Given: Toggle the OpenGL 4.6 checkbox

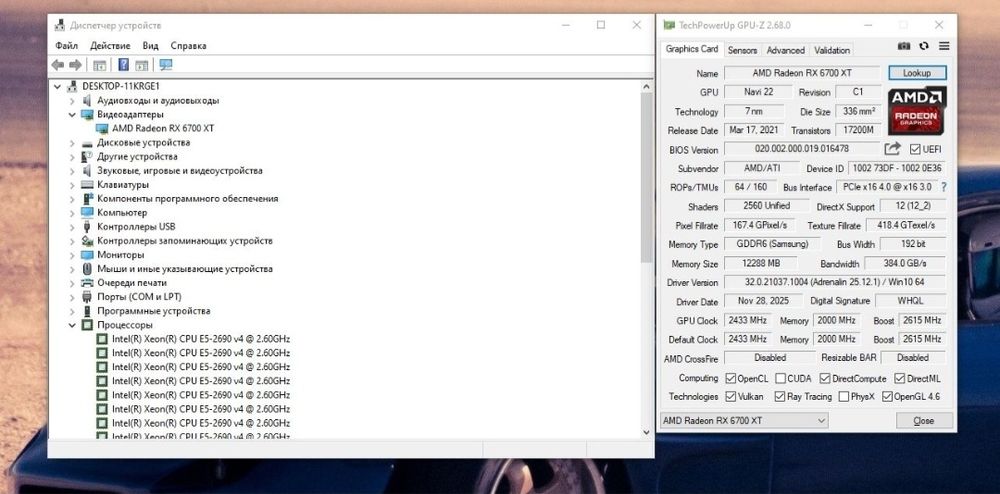Looking at the screenshot, I should 886,396.
